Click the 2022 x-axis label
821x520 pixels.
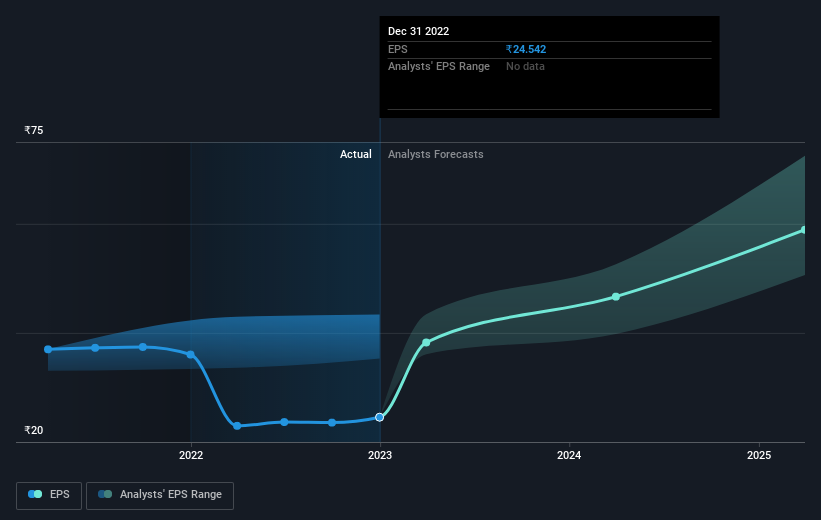[x=191, y=455]
